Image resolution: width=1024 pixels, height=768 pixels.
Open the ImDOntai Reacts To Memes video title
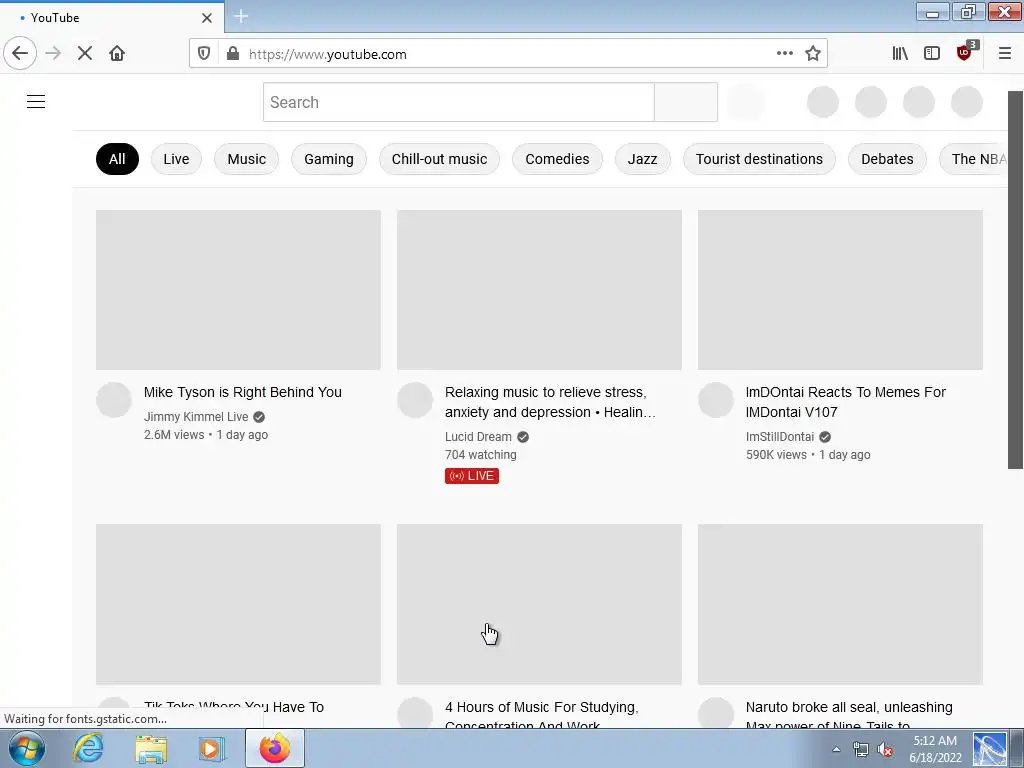[846, 402]
